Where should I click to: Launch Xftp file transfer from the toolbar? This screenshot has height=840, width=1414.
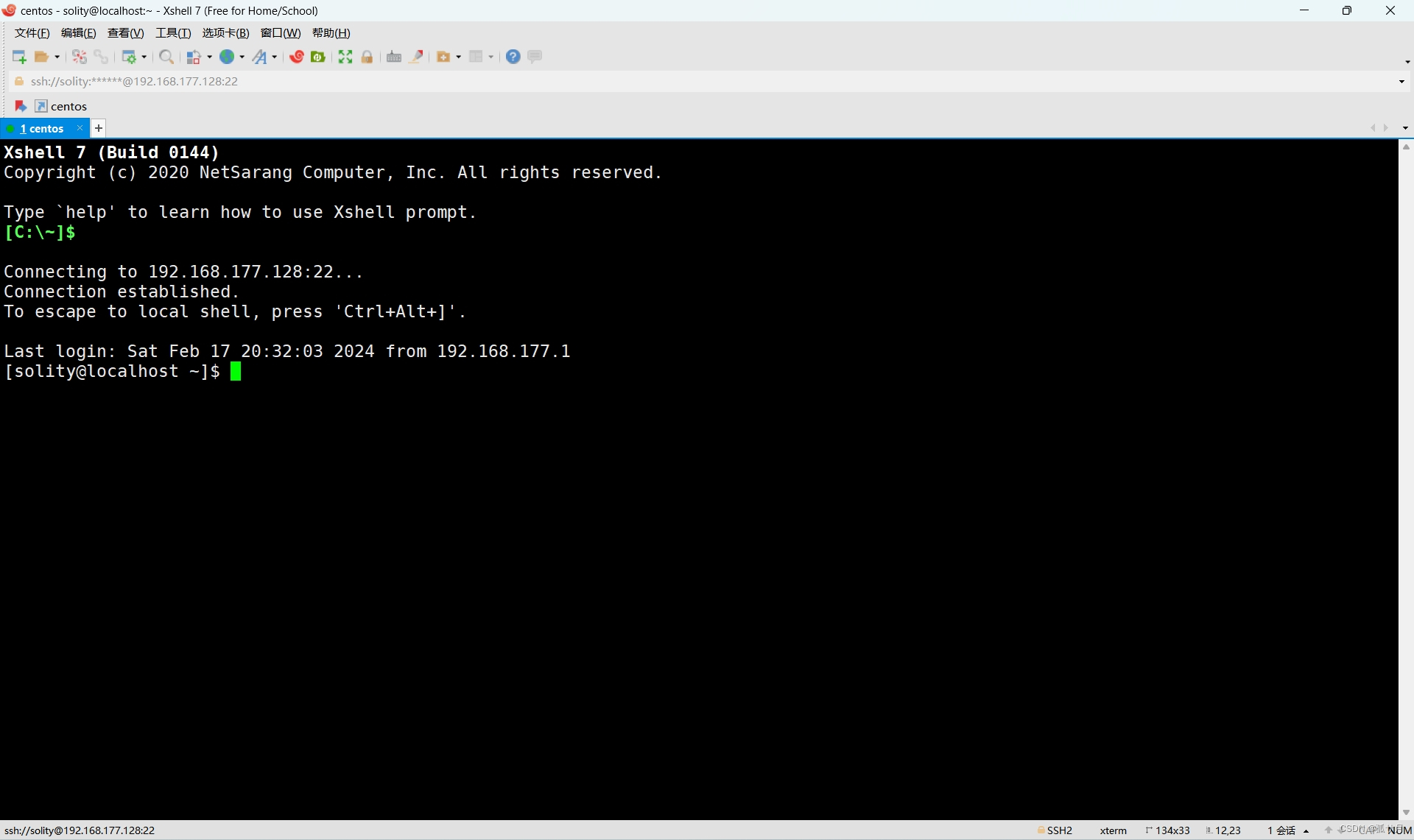318,57
